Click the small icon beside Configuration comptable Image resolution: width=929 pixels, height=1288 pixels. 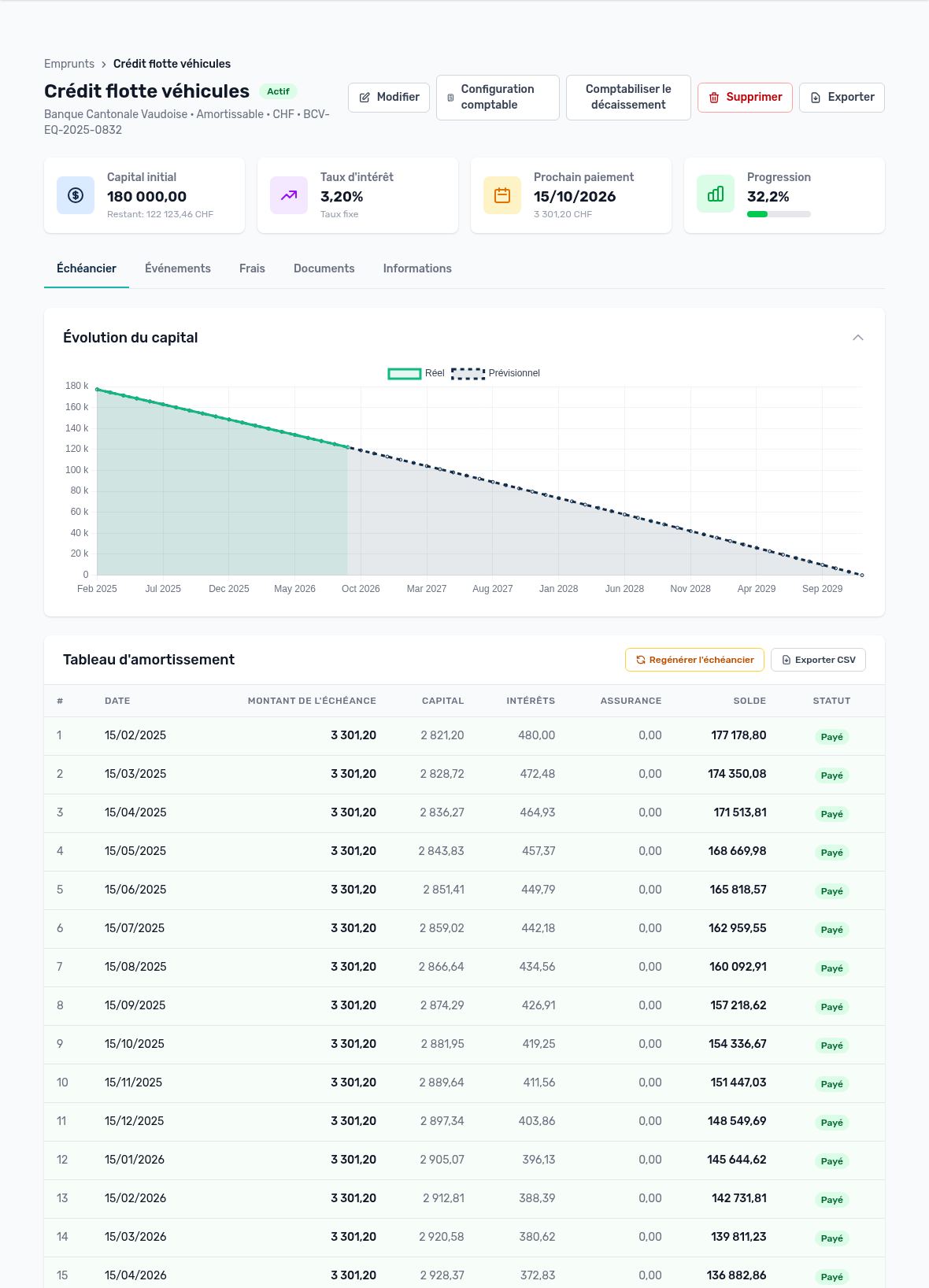(x=450, y=98)
